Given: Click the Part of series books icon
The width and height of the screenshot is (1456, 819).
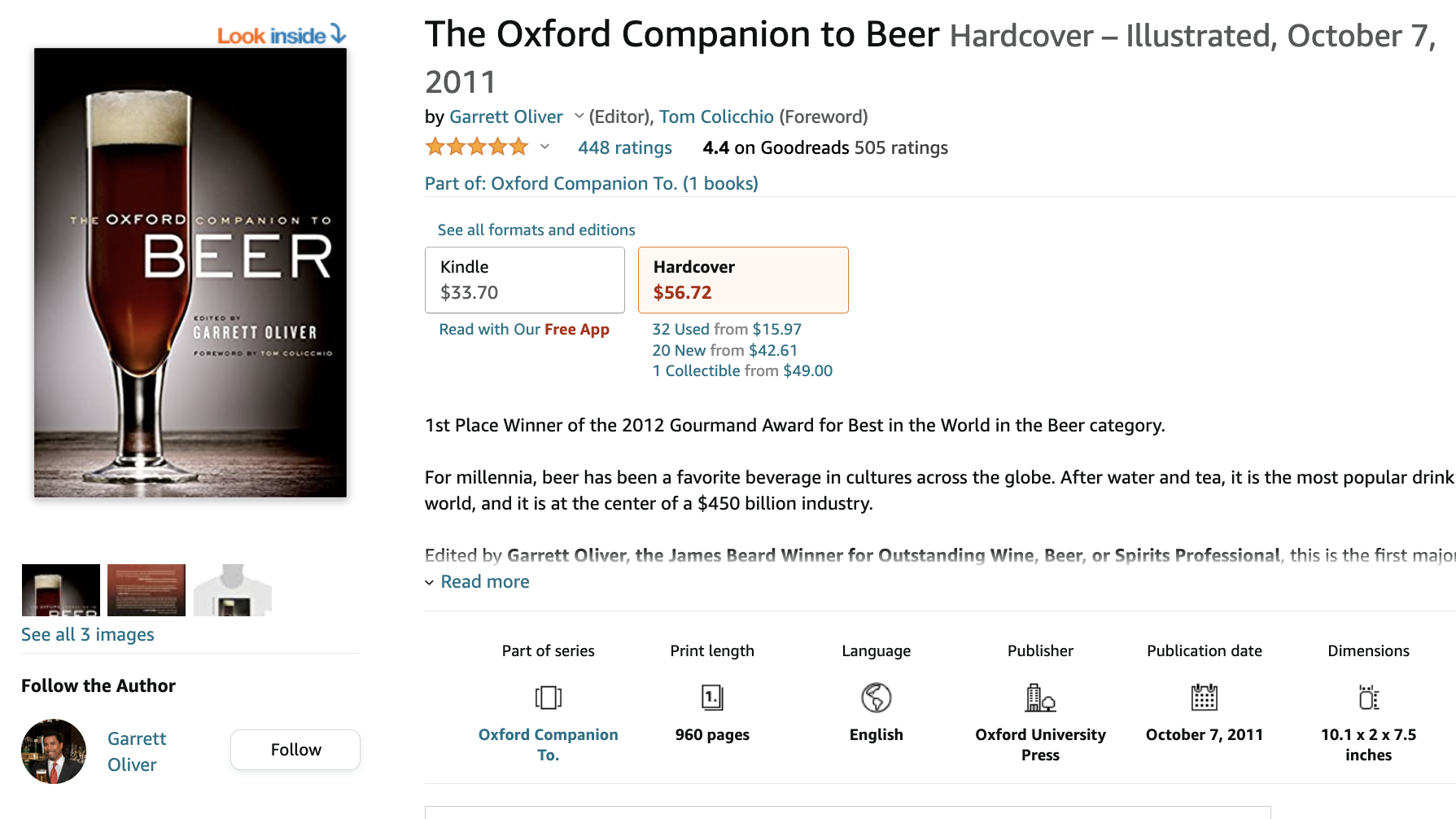Looking at the screenshot, I should [x=549, y=698].
